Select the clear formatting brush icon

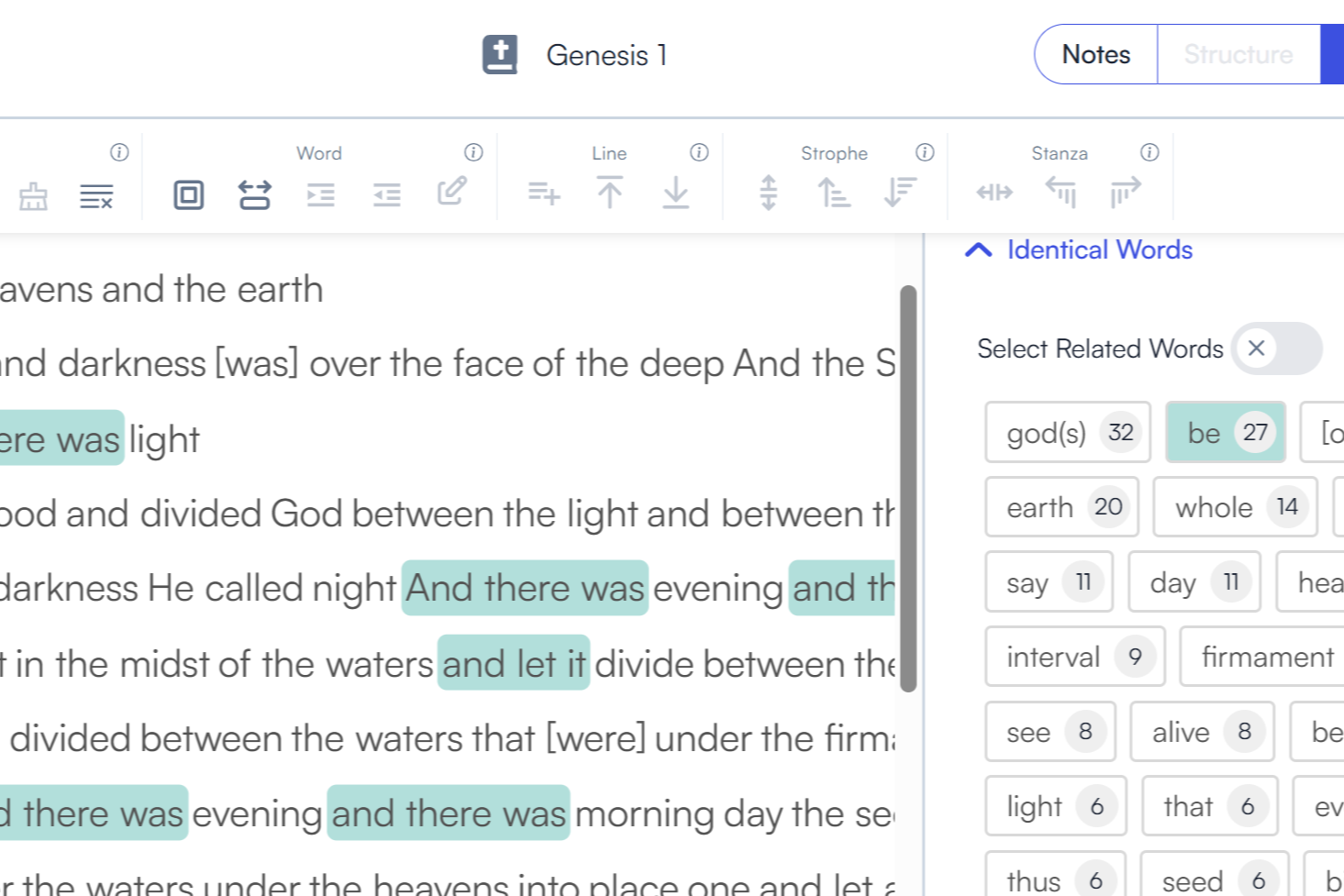pos(34,194)
